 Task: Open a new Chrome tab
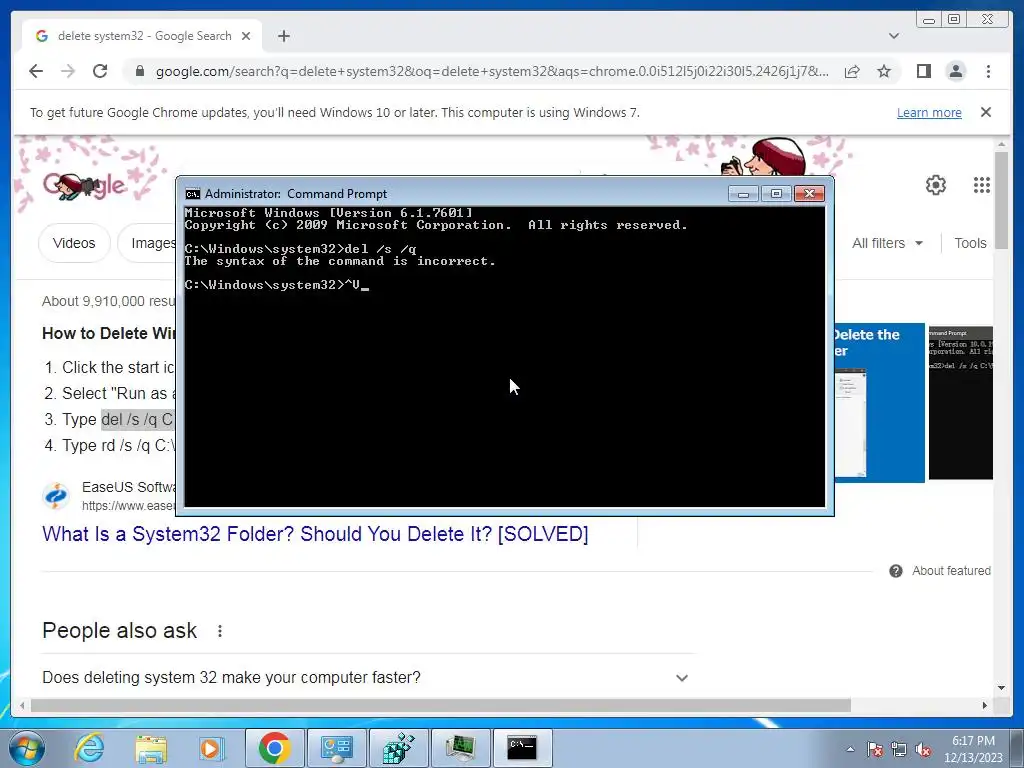pos(283,36)
